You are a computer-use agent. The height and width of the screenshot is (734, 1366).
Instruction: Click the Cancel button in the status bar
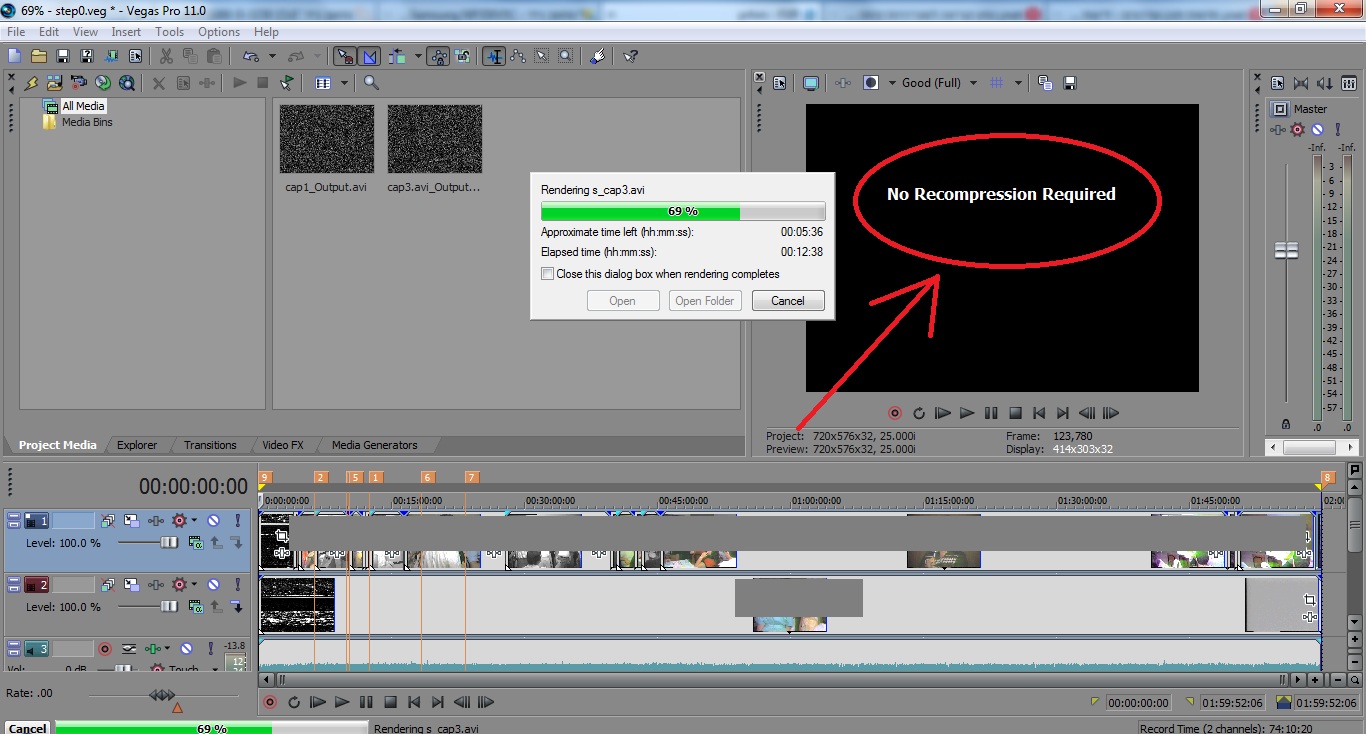(x=27, y=728)
